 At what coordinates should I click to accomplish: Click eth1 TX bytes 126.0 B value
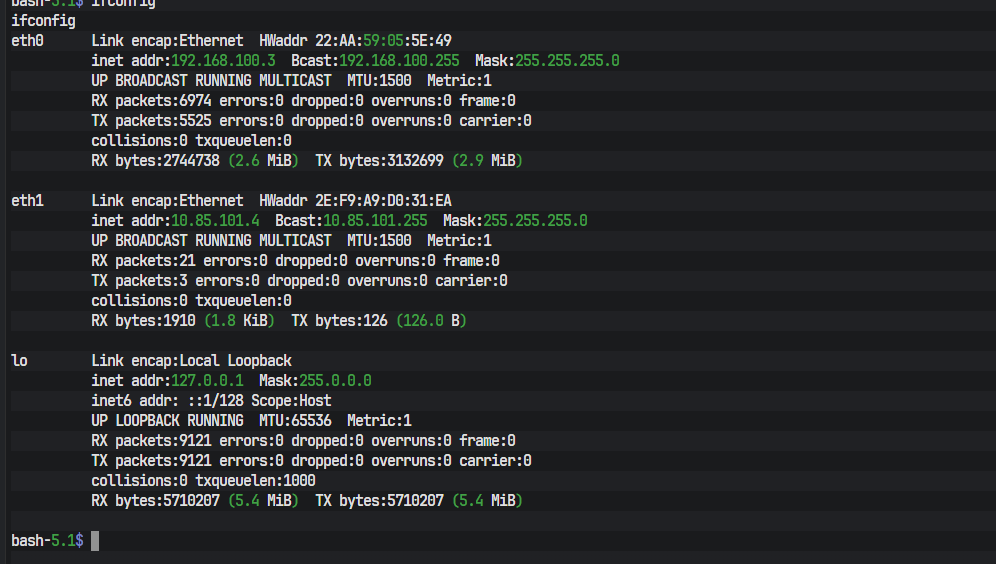pos(431,321)
